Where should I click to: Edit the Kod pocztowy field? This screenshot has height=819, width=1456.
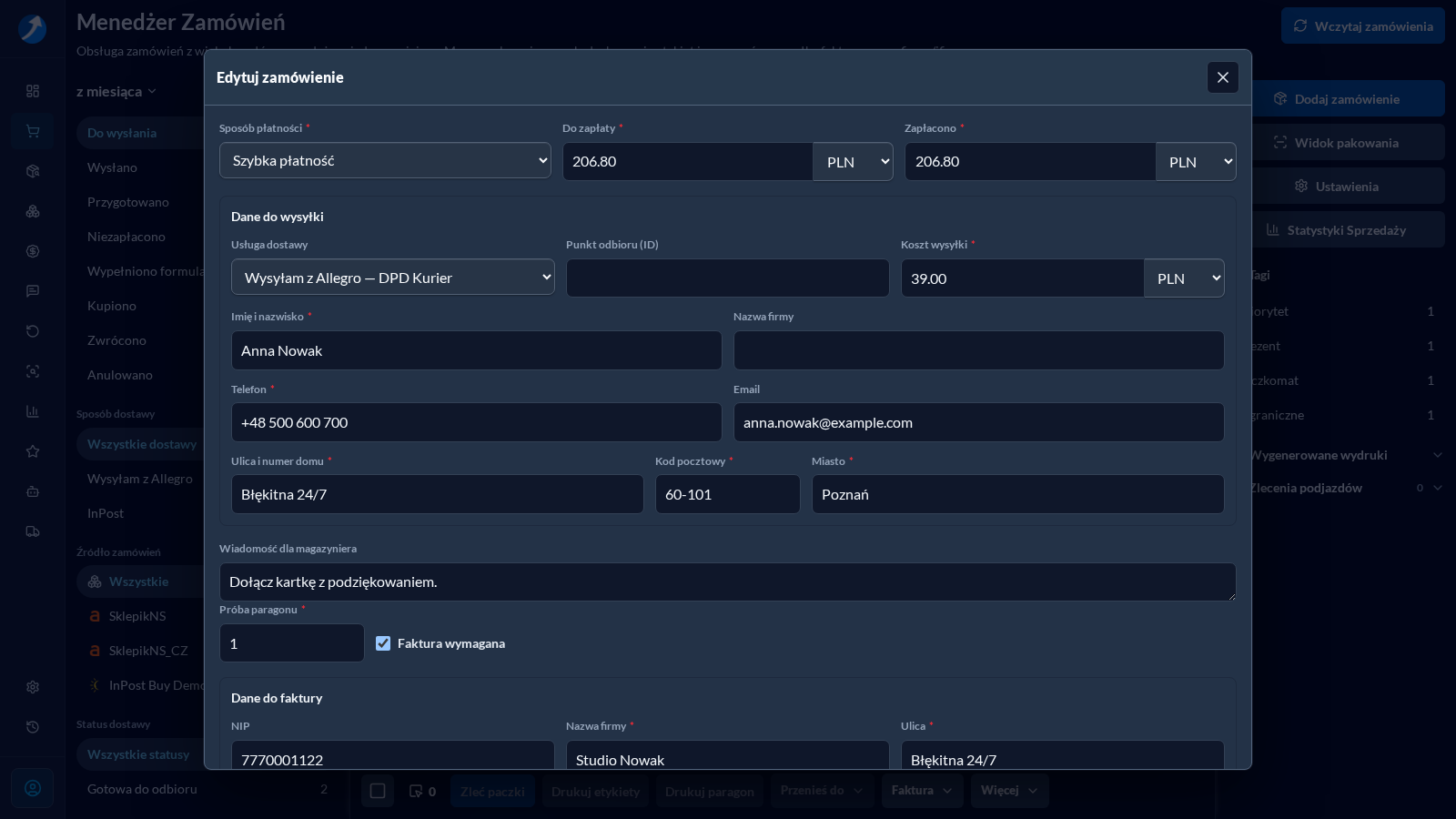728,494
